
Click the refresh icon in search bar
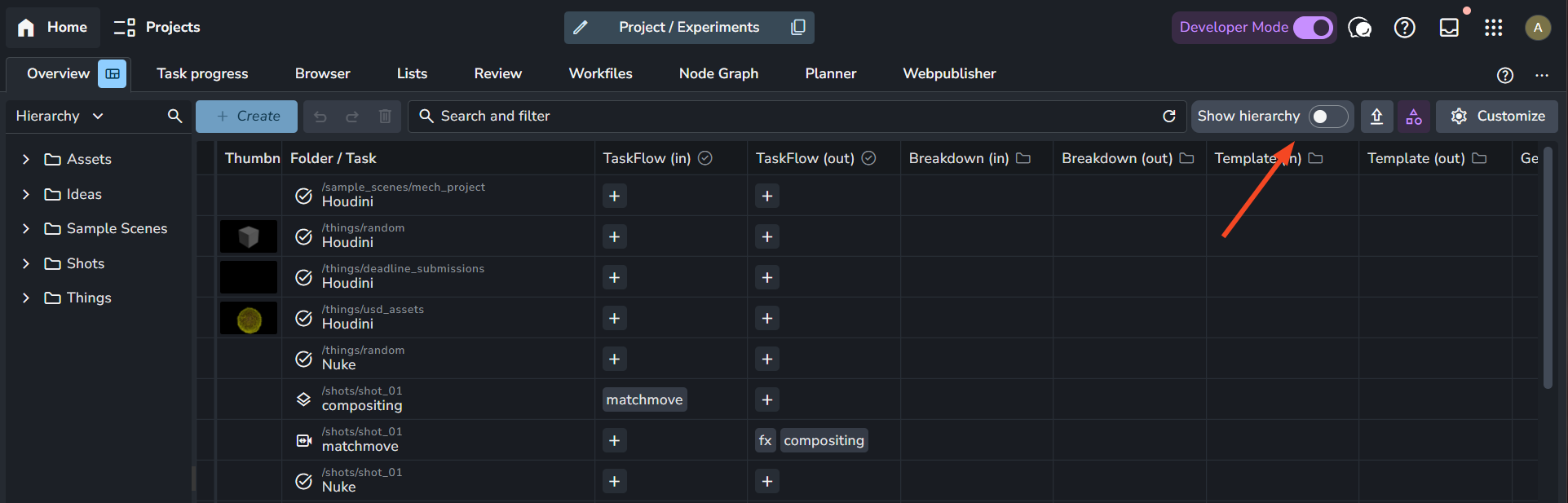[x=1168, y=117]
